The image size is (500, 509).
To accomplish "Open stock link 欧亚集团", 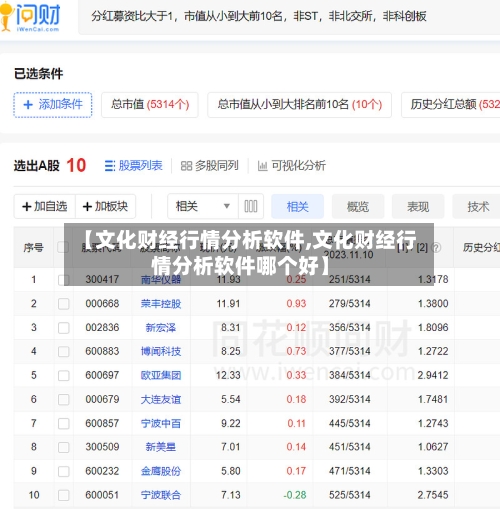I will click(x=161, y=375).
